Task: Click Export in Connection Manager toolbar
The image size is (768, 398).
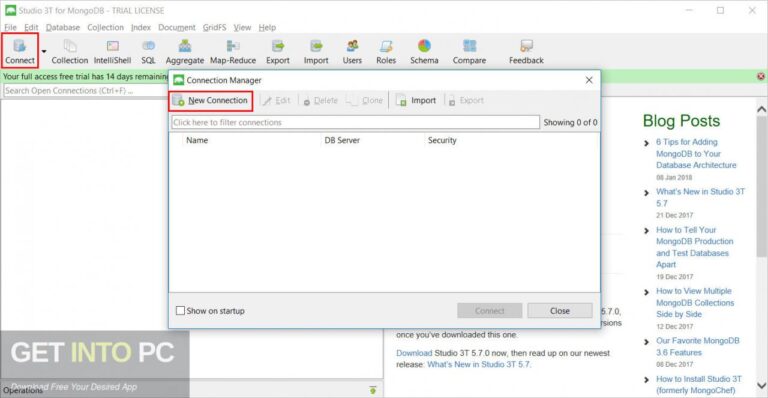Action: point(466,100)
